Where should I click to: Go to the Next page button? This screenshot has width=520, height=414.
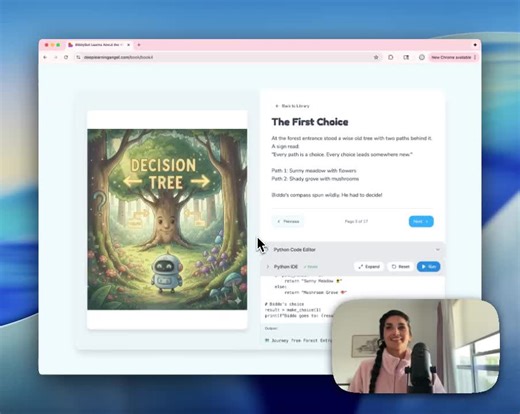coord(421,221)
